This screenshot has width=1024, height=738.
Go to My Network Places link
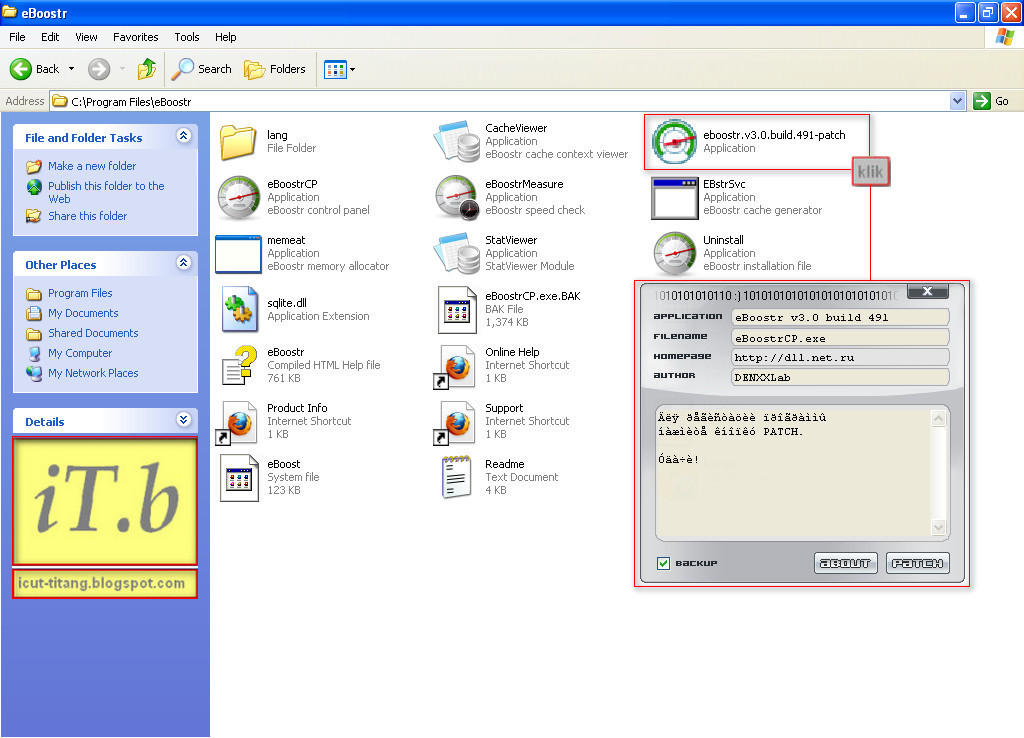pyautogui.click(x=93, y=373)
